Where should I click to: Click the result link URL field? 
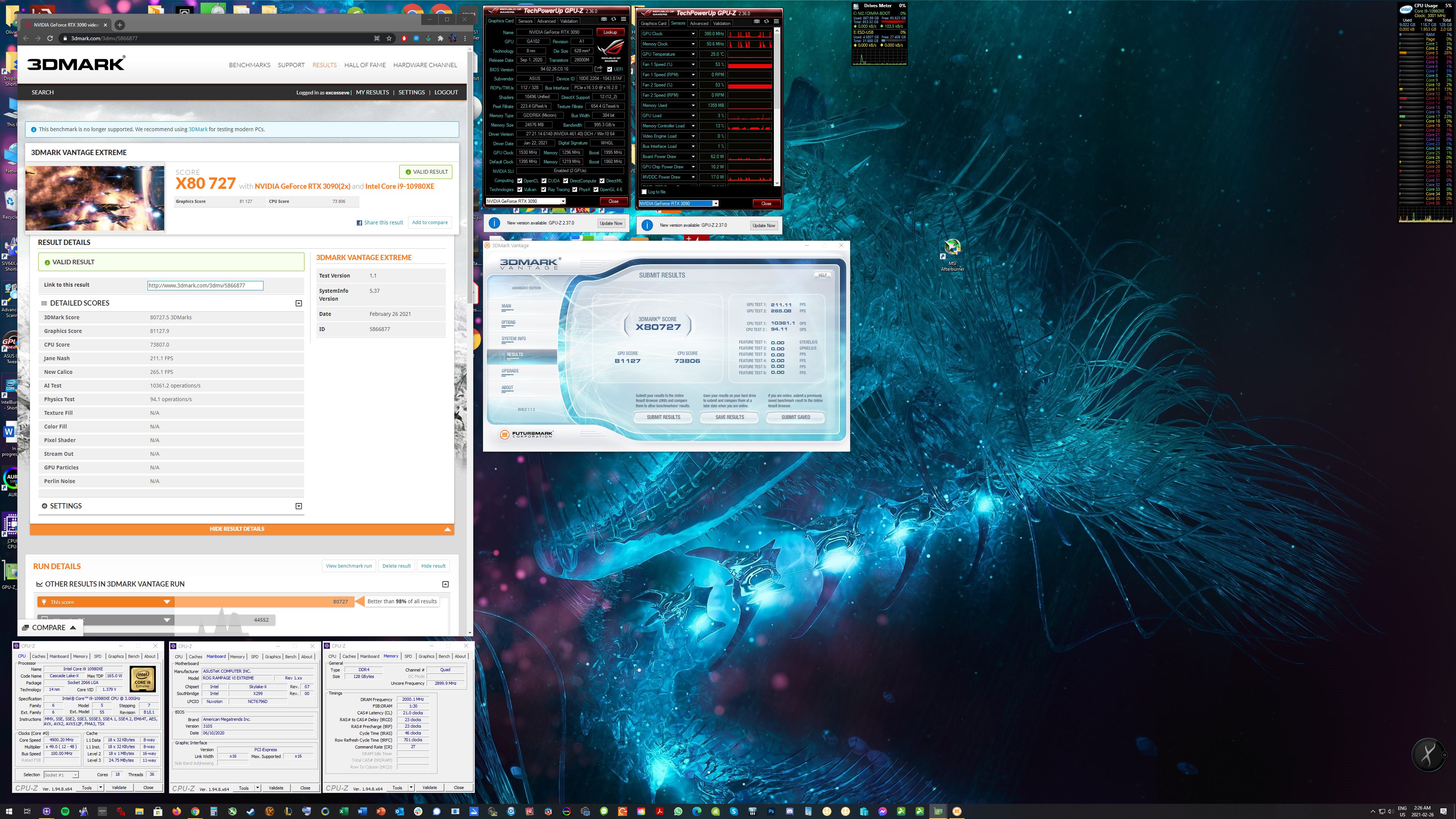[x=205, y=286]
